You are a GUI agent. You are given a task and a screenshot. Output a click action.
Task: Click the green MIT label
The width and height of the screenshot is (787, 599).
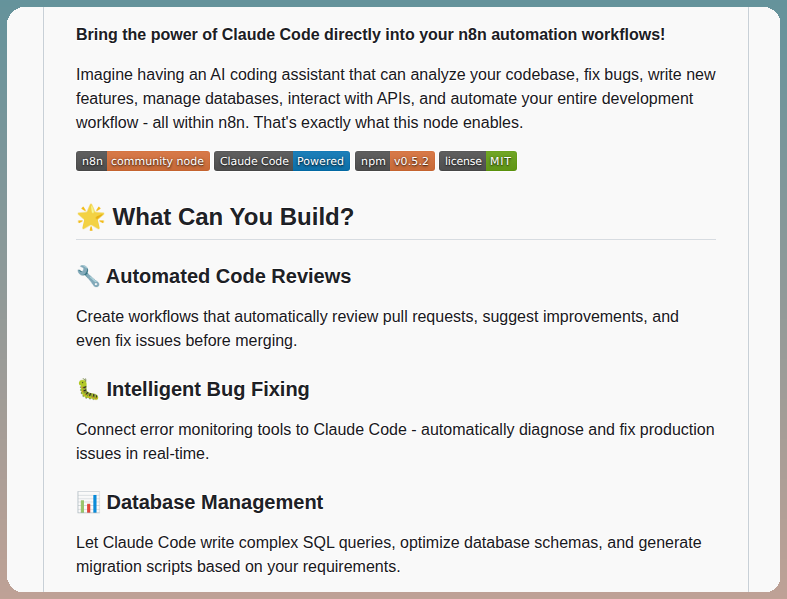pyautogui.click(x=501, y=161)
